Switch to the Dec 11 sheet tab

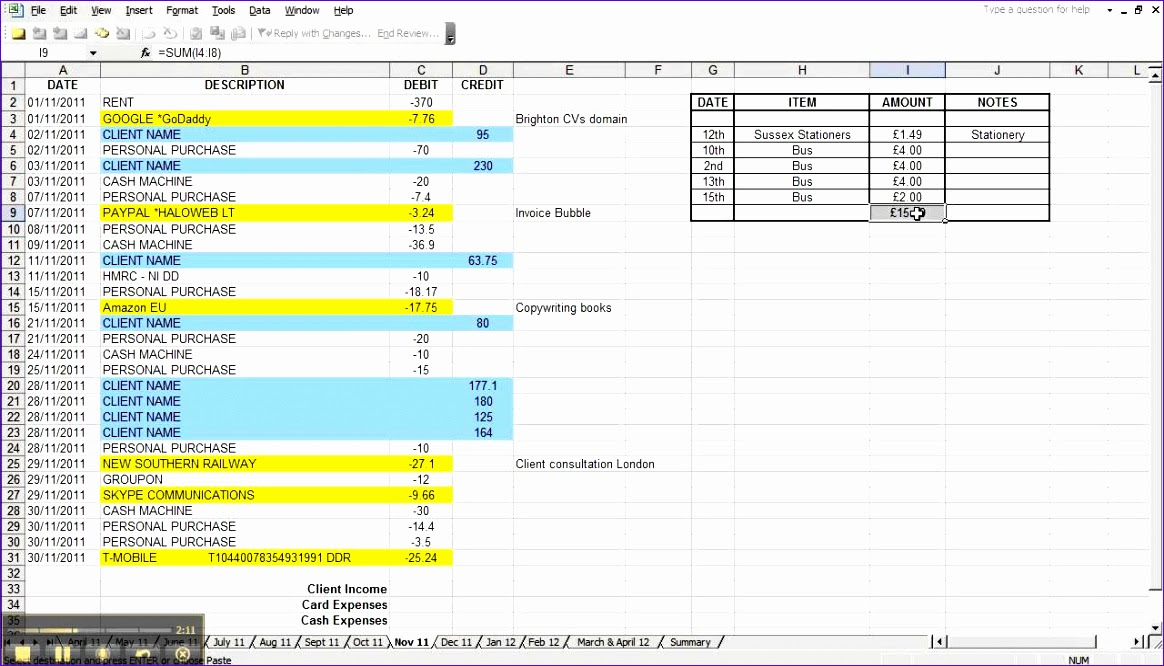tap(456, 642)
